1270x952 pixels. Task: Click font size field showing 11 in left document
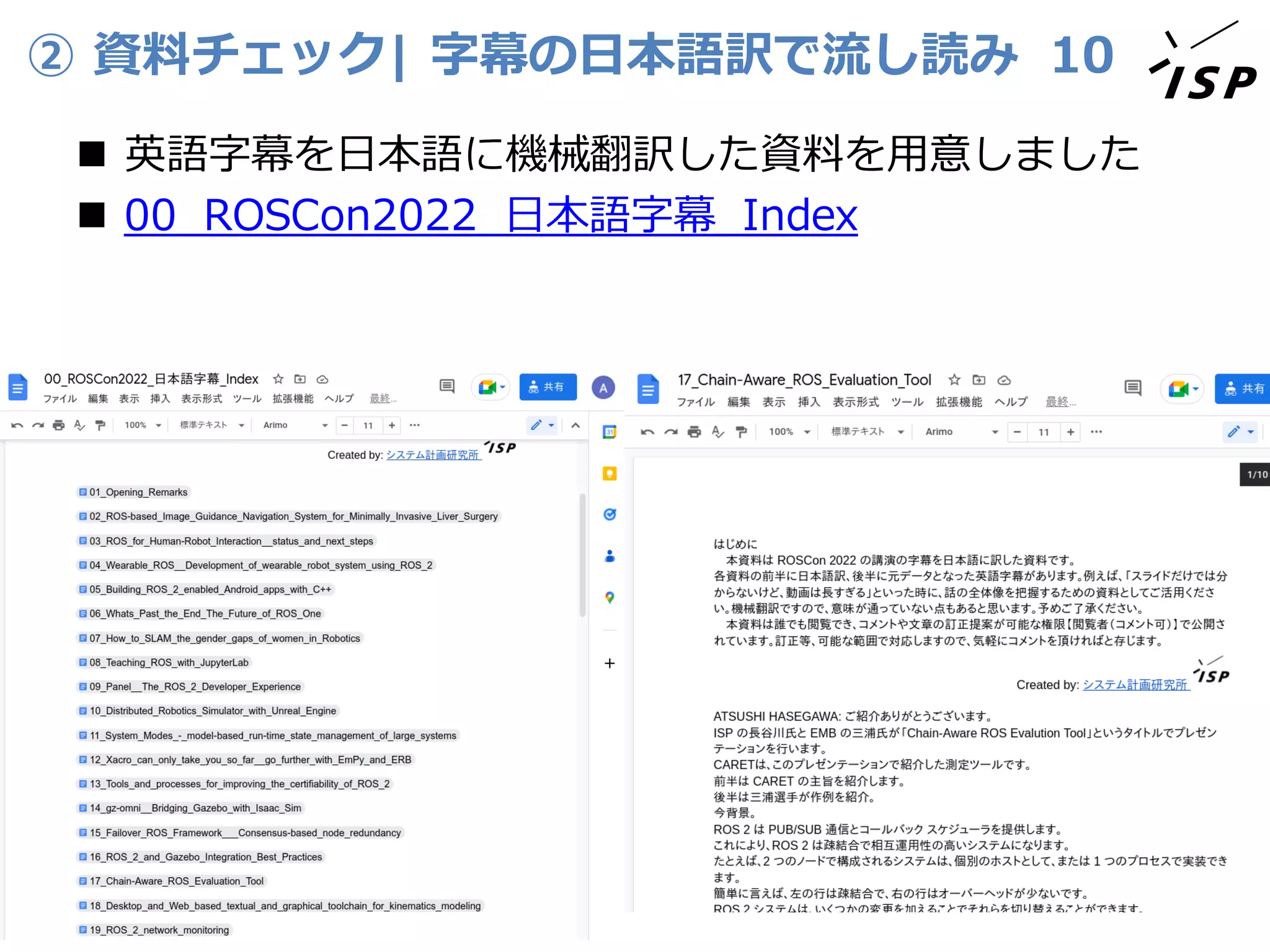(x=368, y=425)
